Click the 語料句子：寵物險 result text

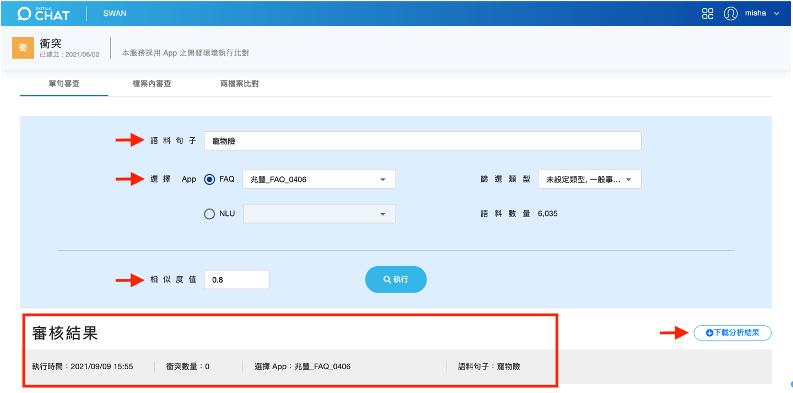(x=488, y=366)
